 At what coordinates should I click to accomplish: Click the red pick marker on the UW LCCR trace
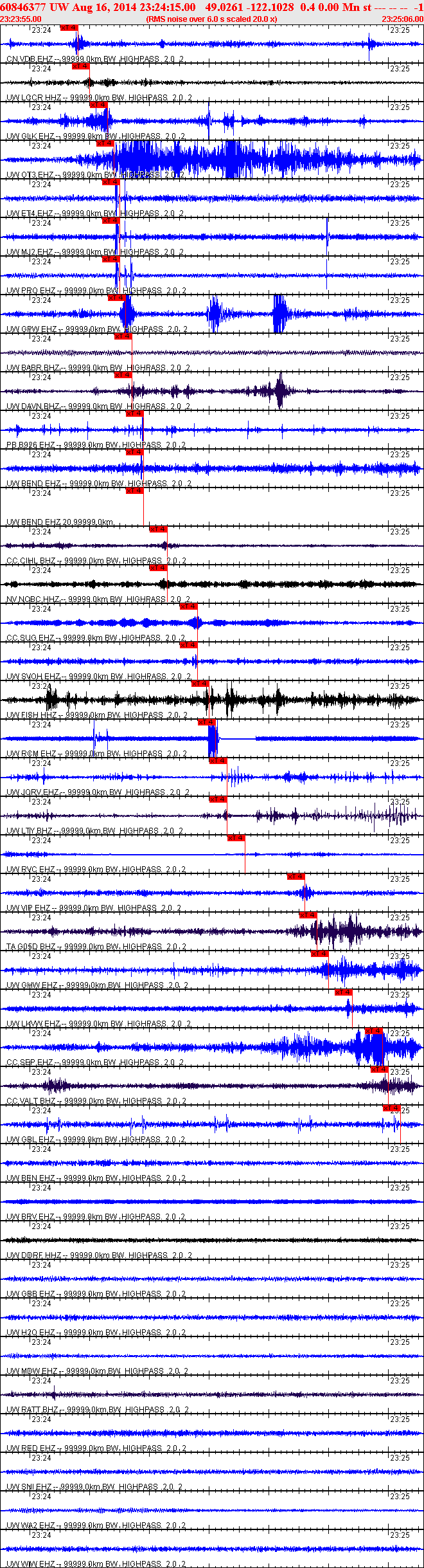(80, 66)
